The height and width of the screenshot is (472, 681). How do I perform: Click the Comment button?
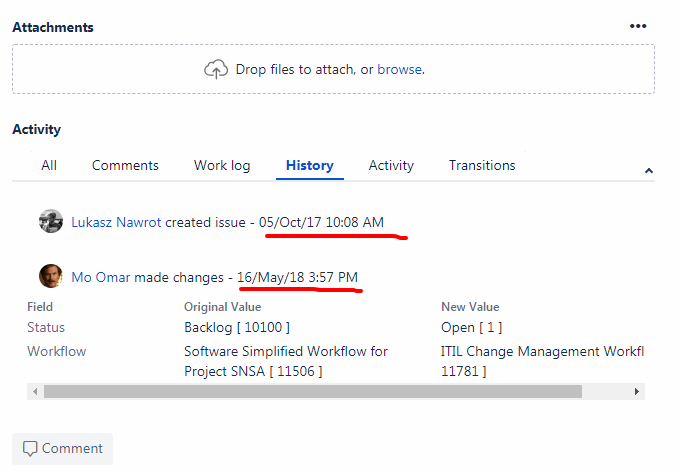tap(63, 449)
